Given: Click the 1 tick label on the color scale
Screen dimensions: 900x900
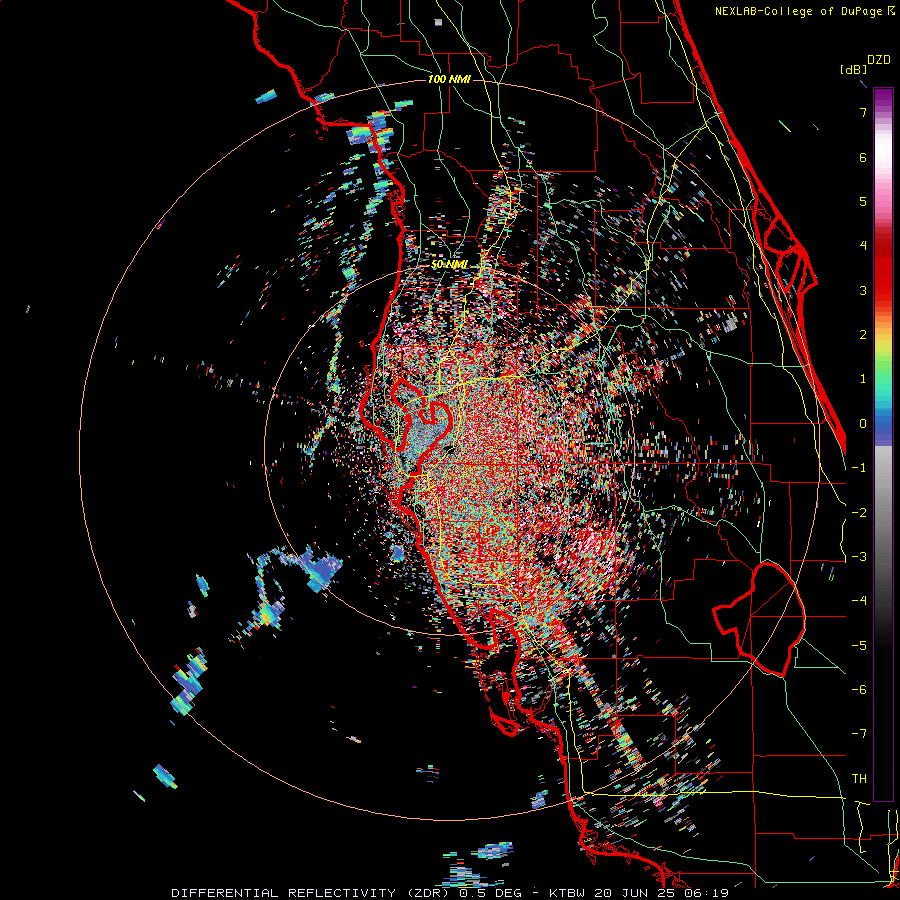Looking at the screenshot, I should click(x=862, y=379).
